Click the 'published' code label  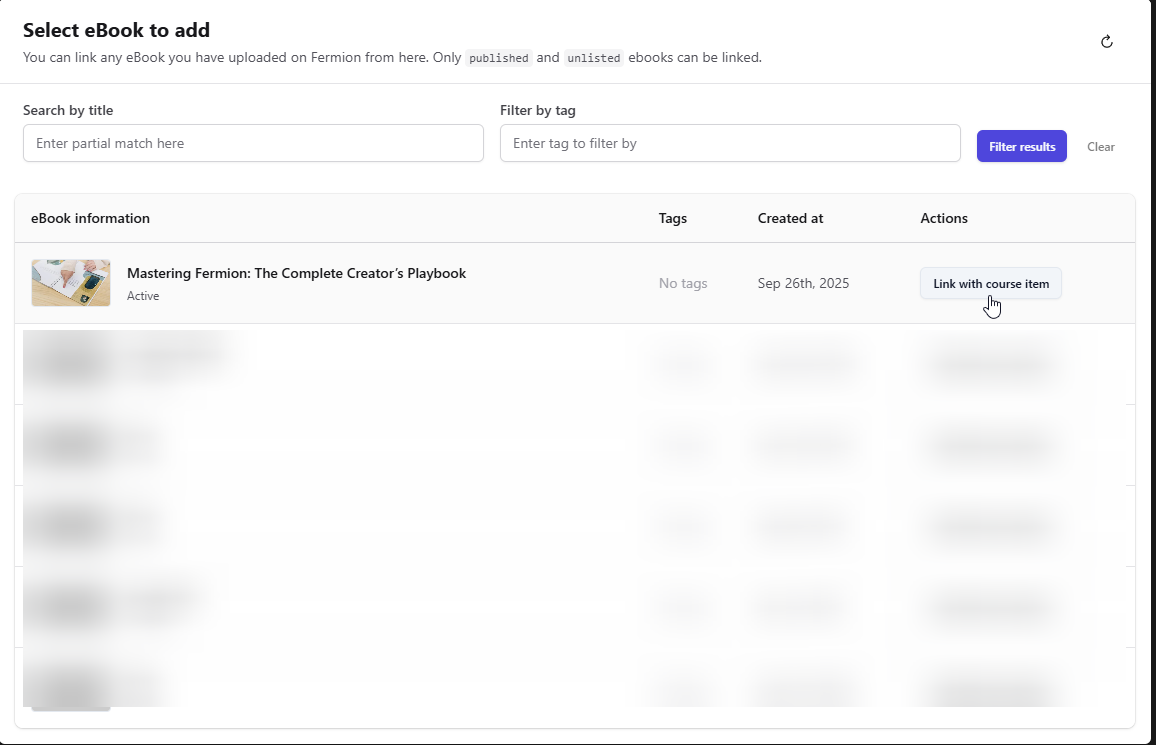499,58
